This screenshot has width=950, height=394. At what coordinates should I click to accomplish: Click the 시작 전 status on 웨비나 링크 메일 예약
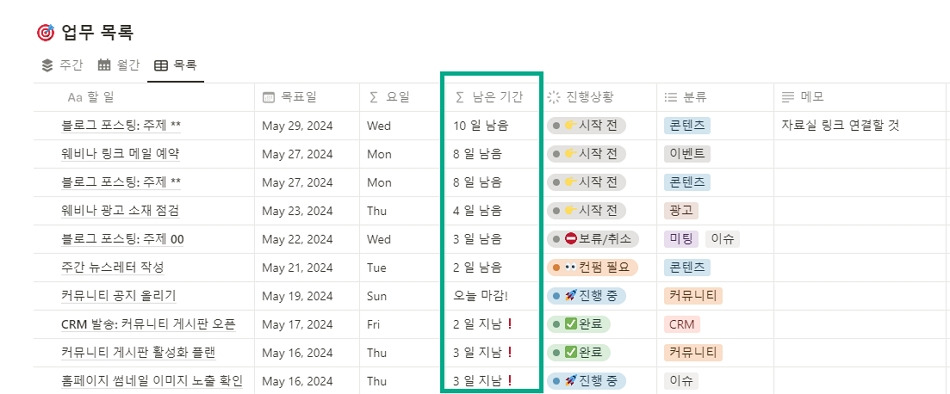click(x=586, y=153)
